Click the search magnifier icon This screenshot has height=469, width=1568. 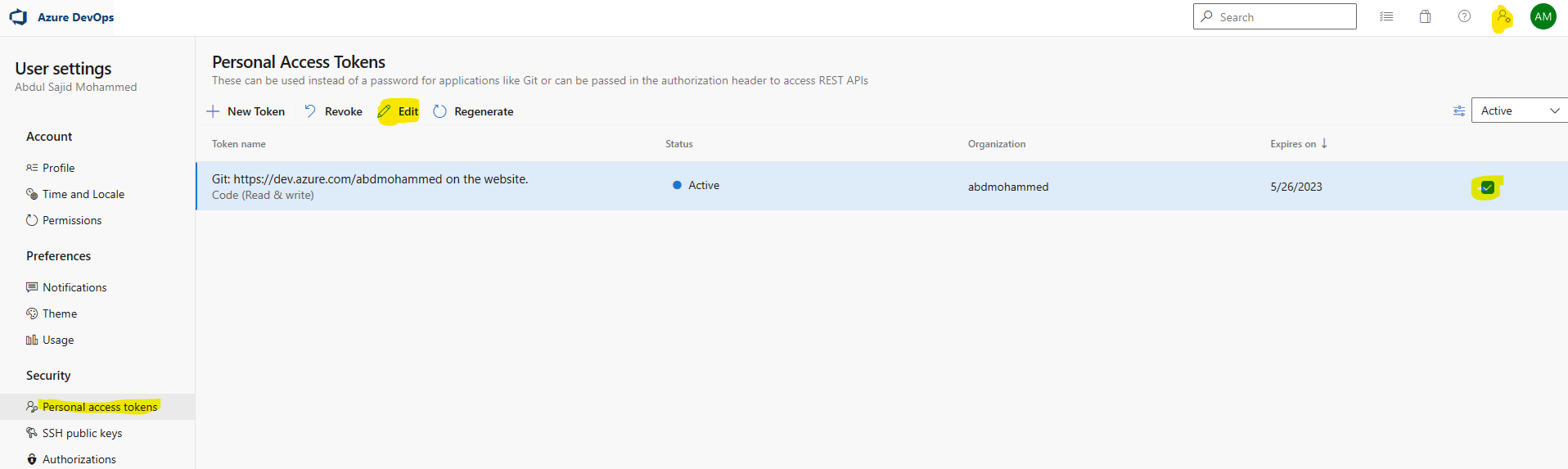point(1207,16)
